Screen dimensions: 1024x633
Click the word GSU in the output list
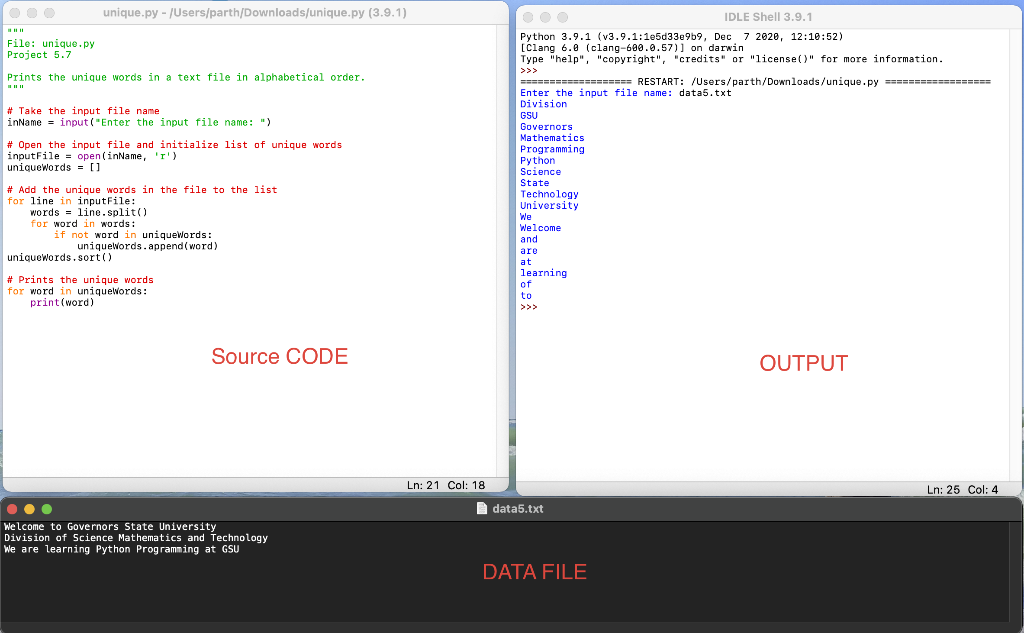tap(529, 115)
